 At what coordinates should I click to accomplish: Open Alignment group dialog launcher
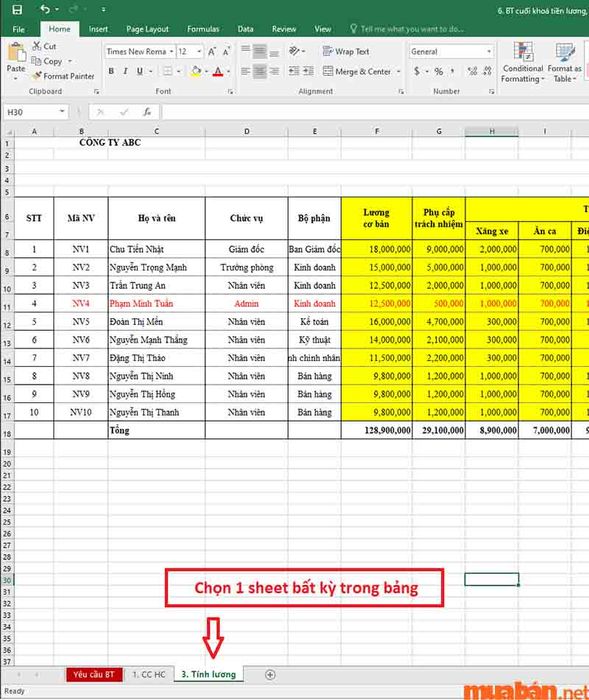401,92
